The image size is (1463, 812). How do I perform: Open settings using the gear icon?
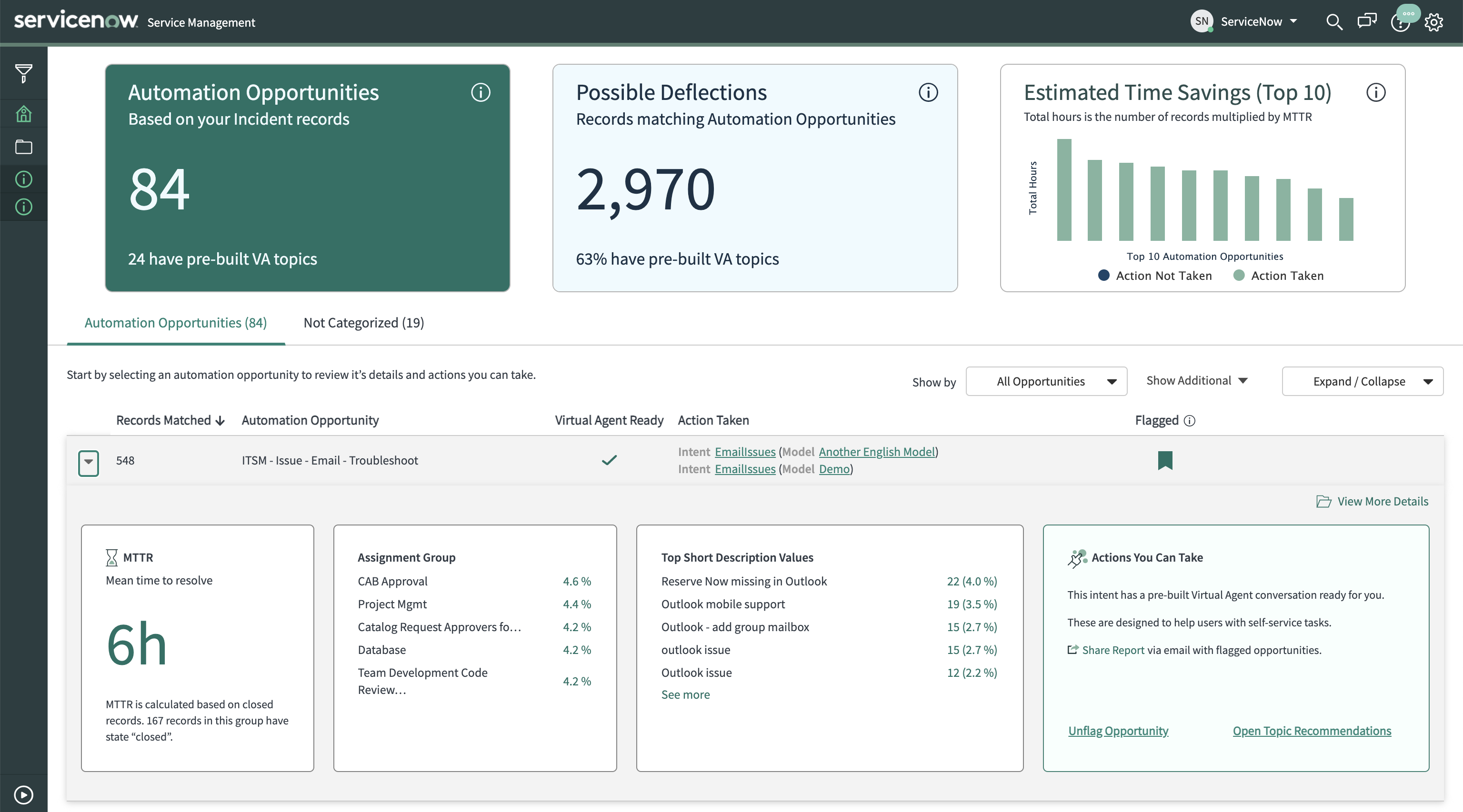pyautogui.click(x=1434, y=21)
